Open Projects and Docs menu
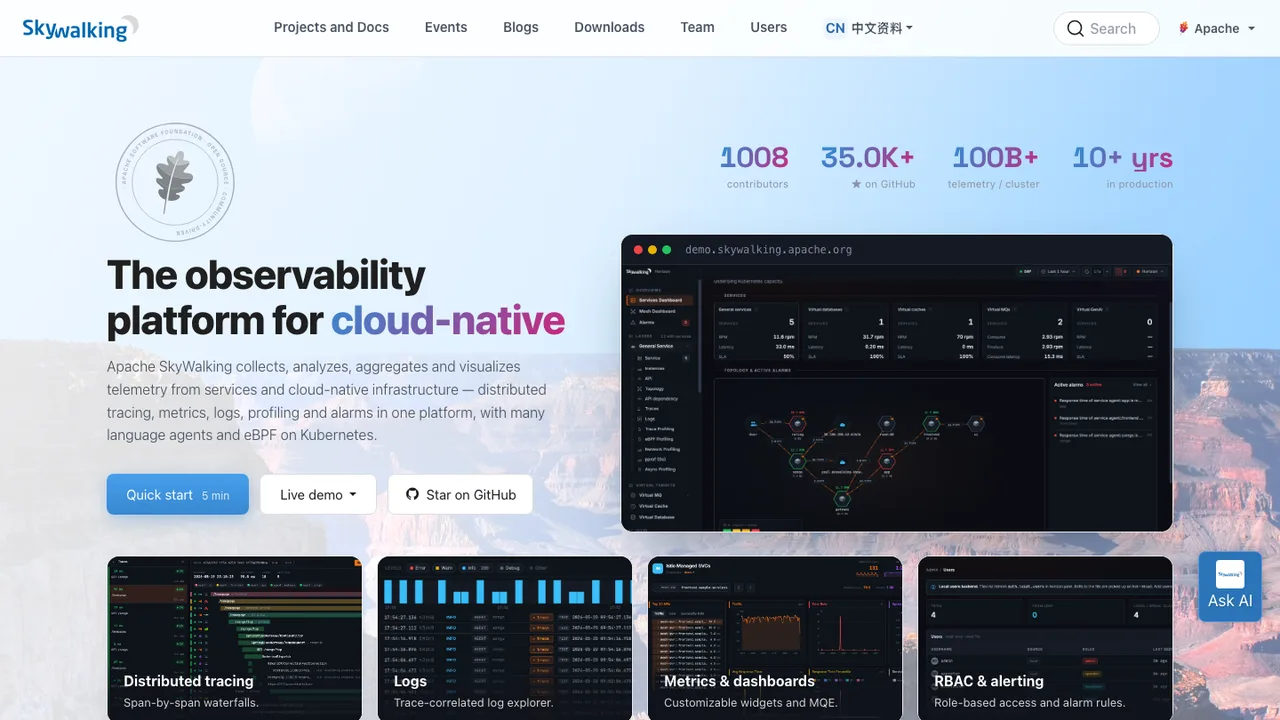The image size is (1280, 720). click(331, 28)
